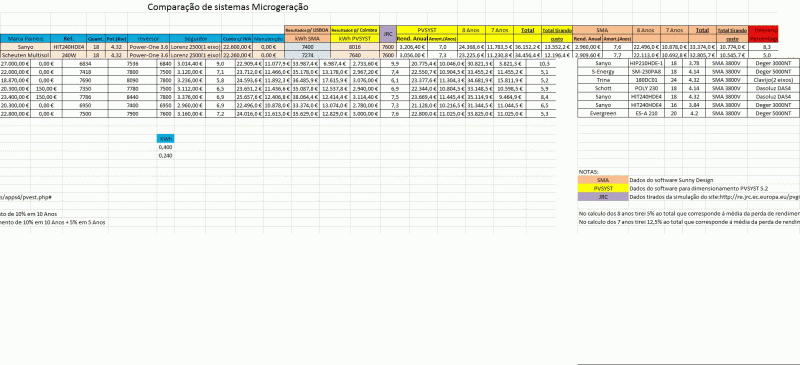
Task: Click the orange 'SMA' section header
Action: pos(603,30)
